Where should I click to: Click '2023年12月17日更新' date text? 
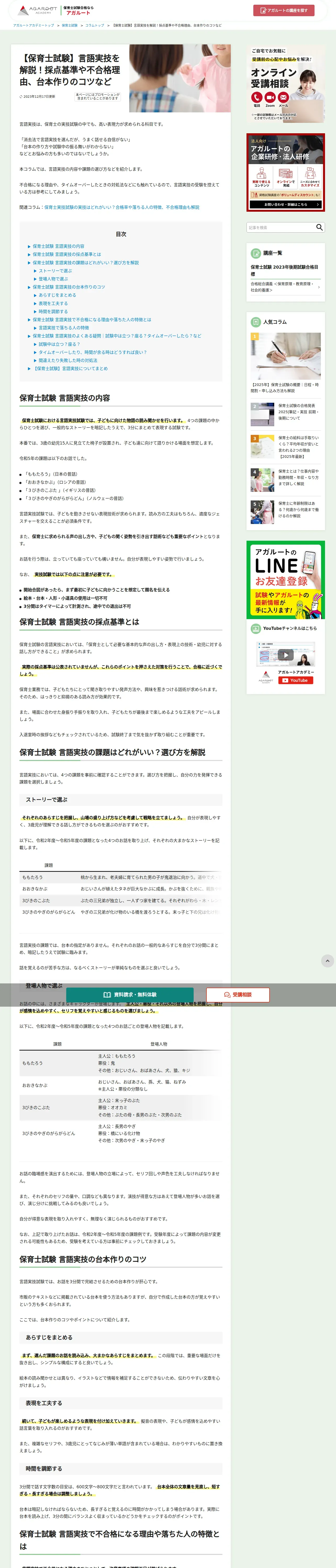38,96
